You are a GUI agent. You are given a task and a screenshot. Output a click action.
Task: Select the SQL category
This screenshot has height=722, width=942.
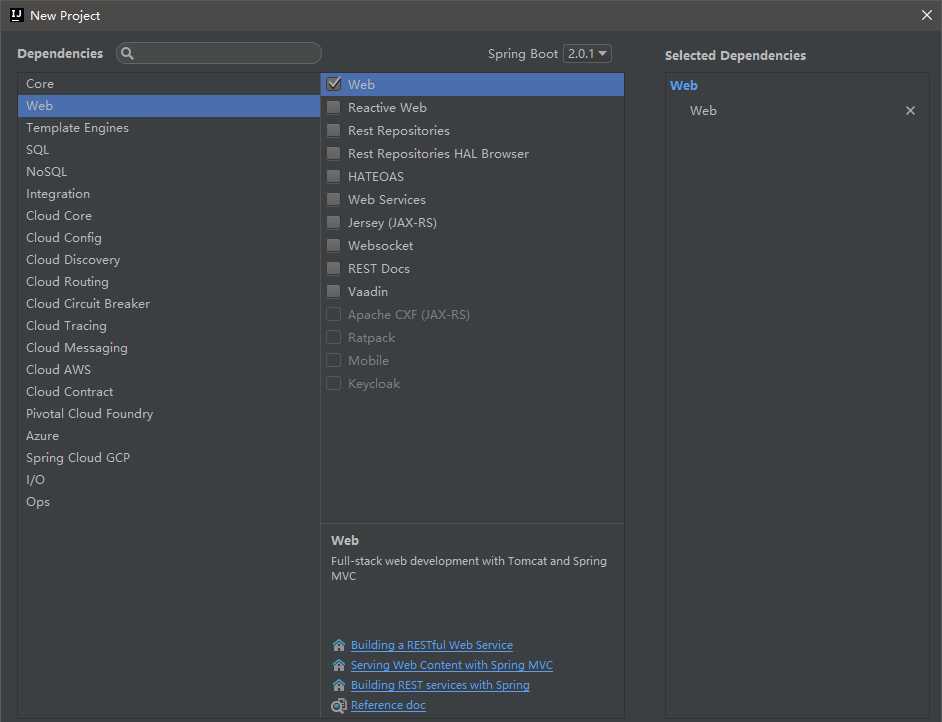tap(169, 150)
